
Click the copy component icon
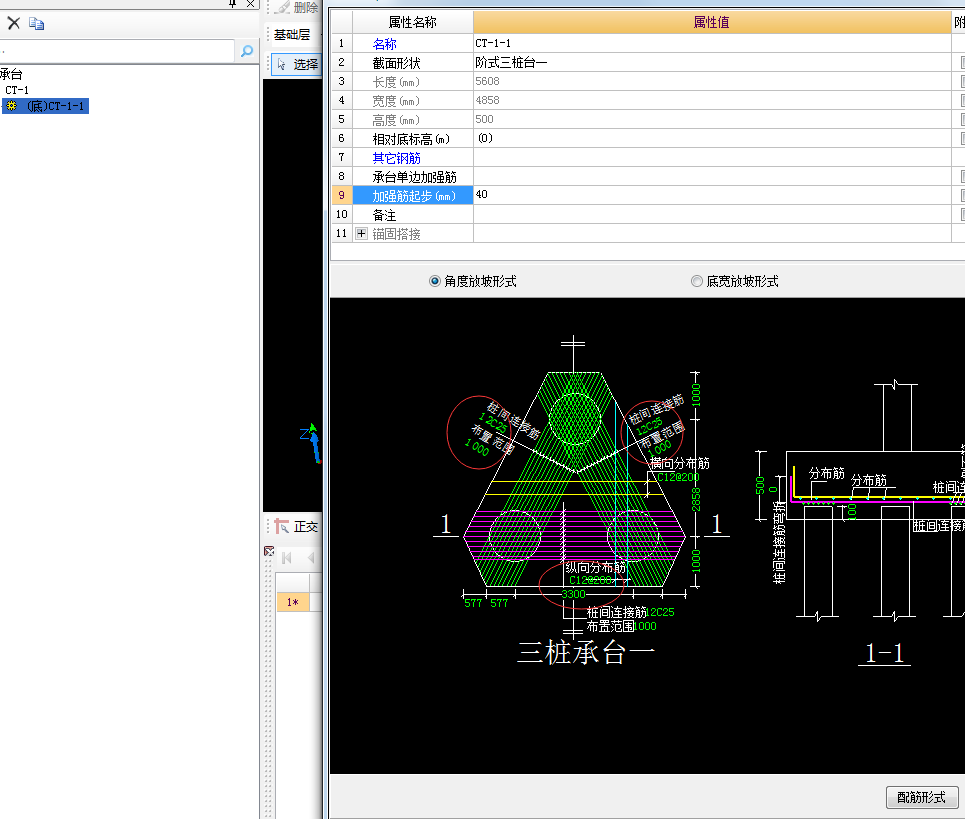point(36,23)
